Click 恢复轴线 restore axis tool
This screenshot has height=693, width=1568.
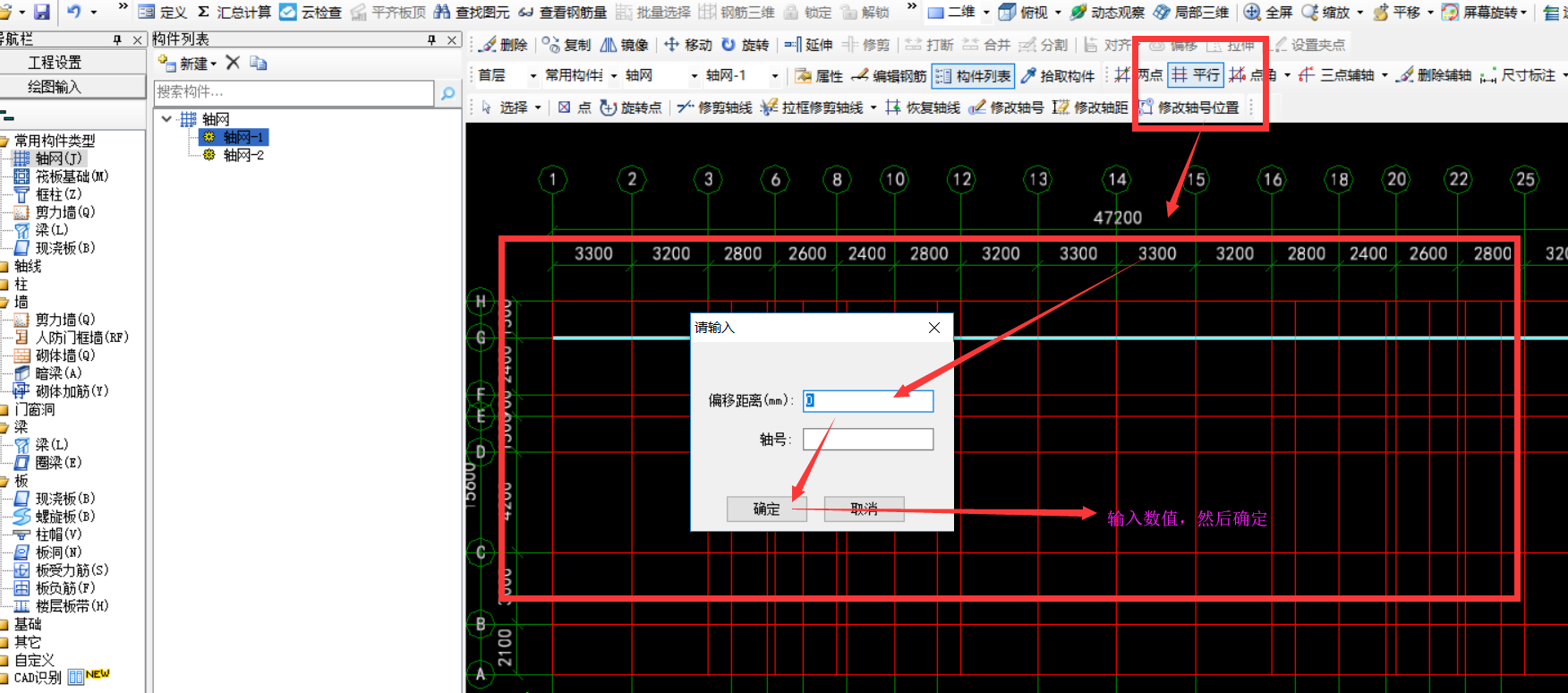(923, 107)
